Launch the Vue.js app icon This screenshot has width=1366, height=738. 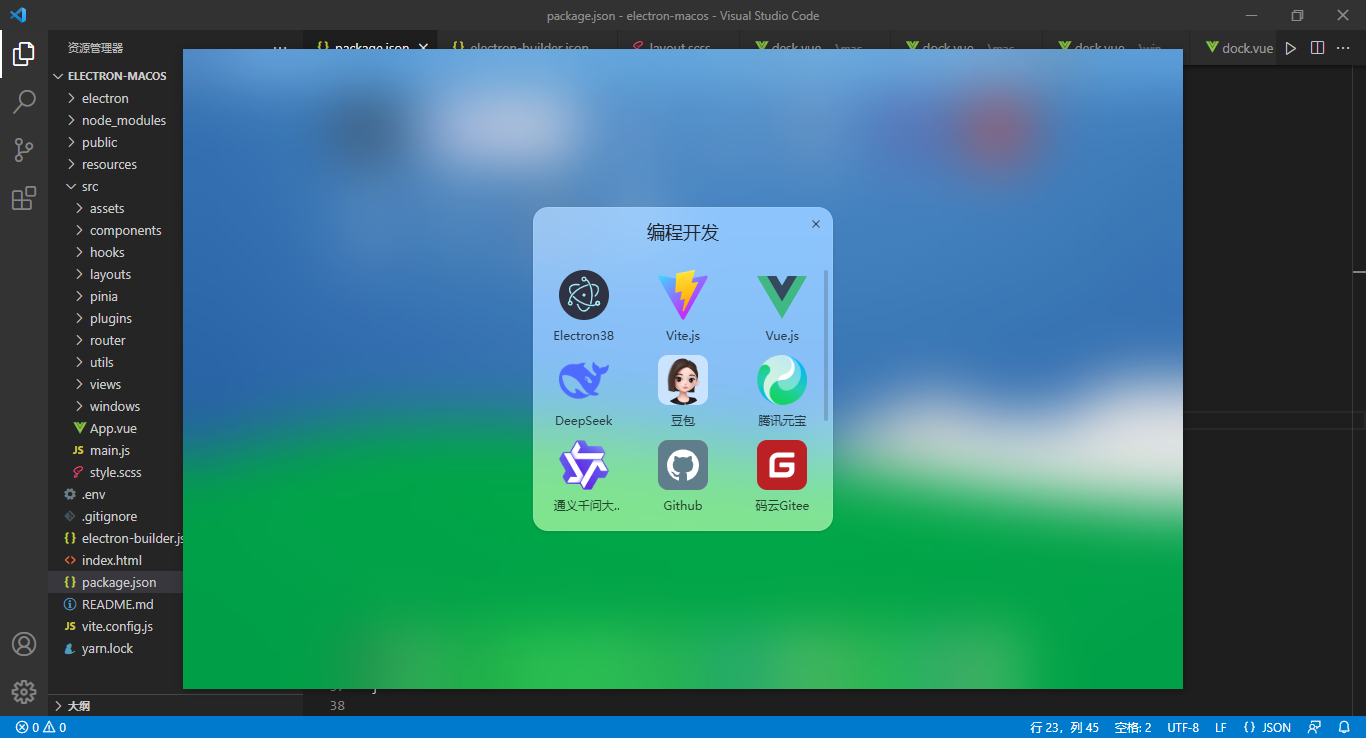(782, 295)
